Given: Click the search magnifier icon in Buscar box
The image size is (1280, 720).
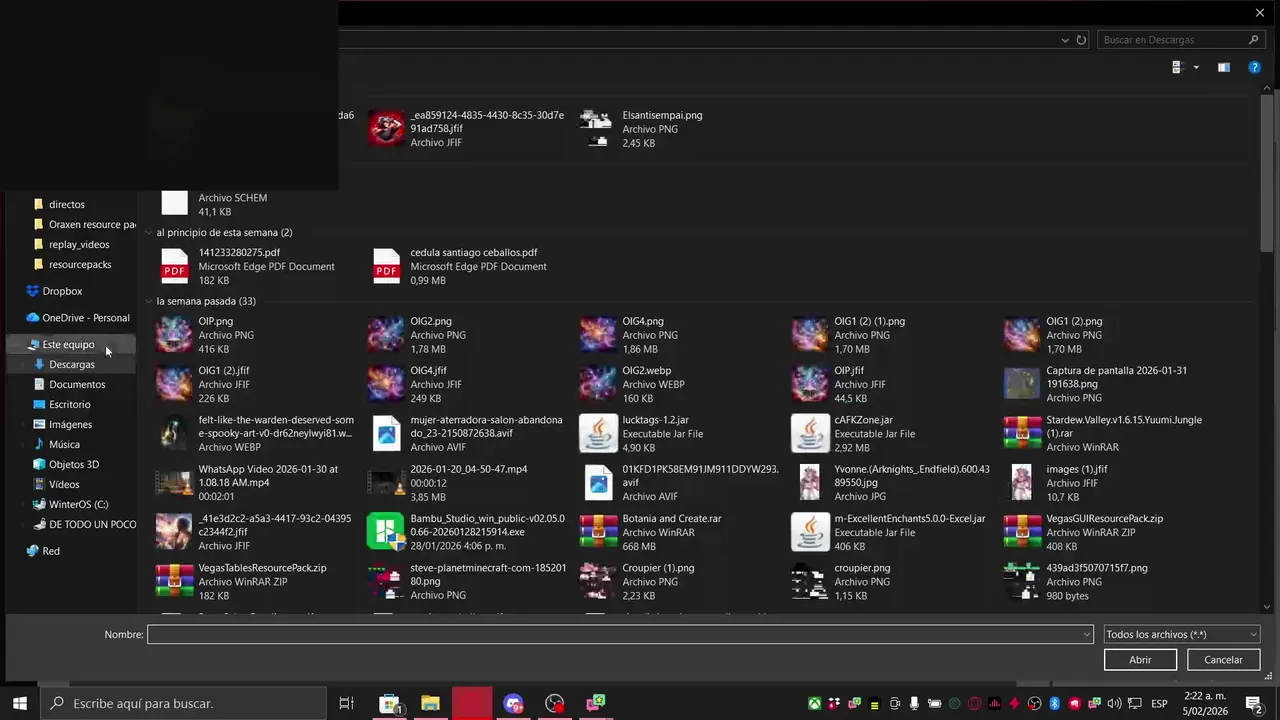Looking at the screenshot, I should coord(1253,40).
